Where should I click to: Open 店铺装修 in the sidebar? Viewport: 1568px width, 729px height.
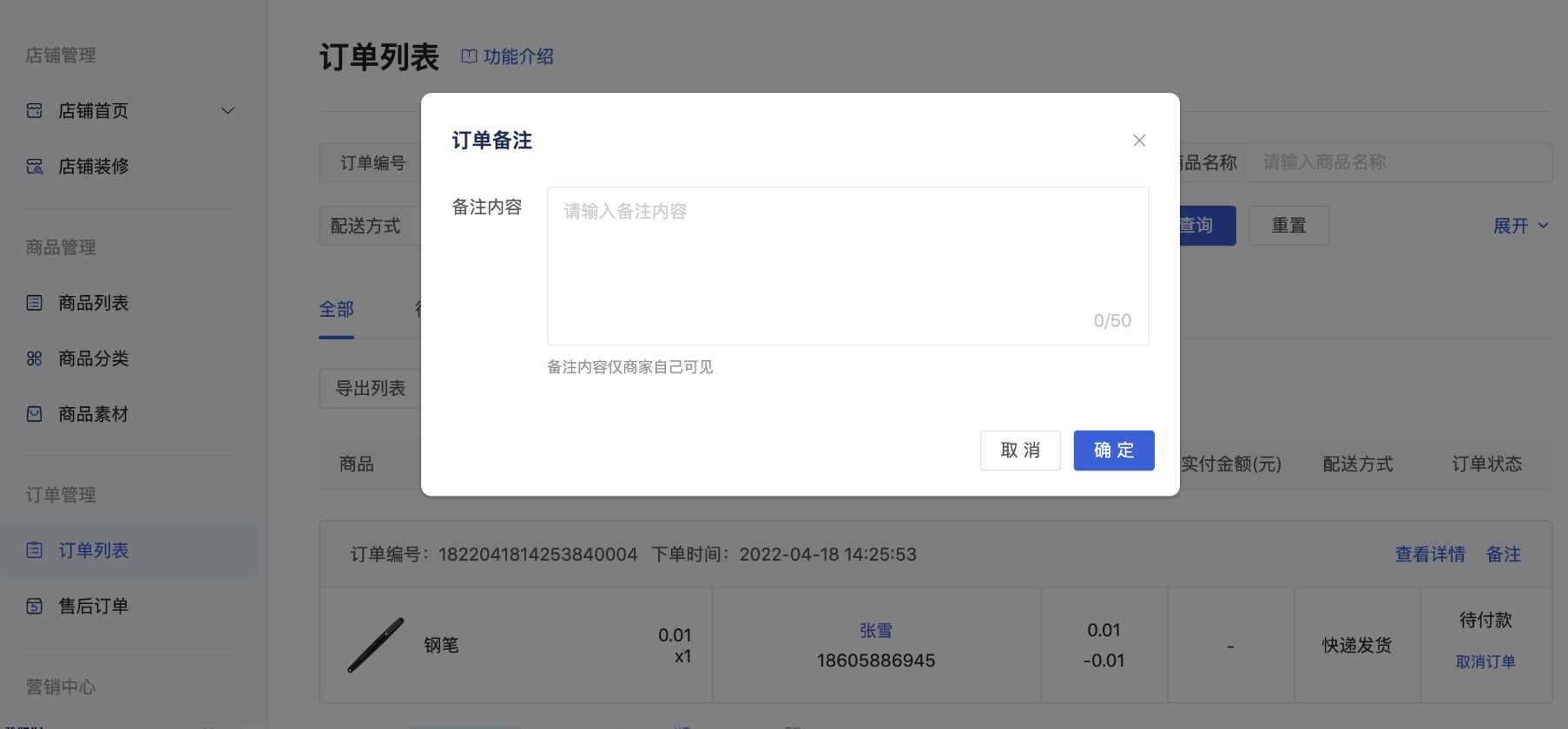coord(94,167)
